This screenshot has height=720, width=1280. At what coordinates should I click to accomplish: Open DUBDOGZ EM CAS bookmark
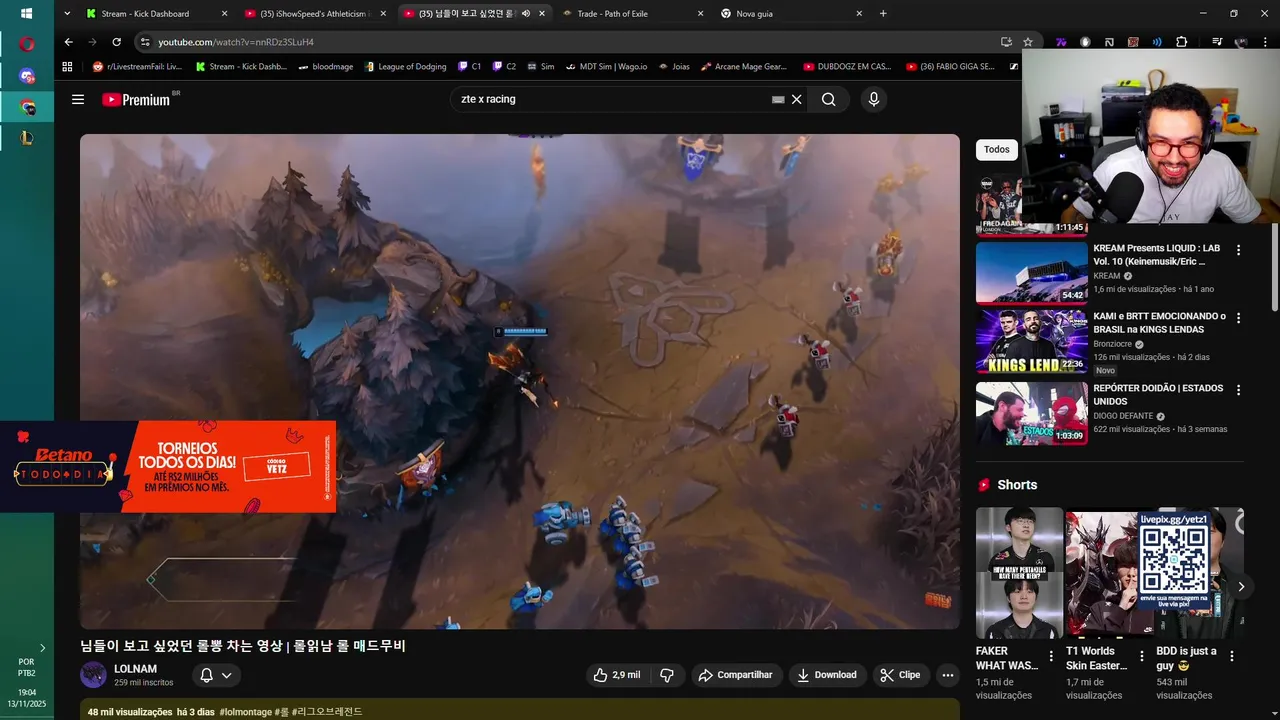[848, 67]
